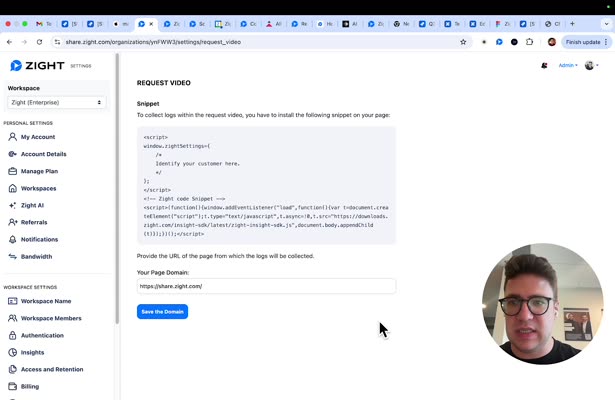This screenshot has width=615, height=400.
Task: Click Save the Domain button
Action: coord(162,312)
